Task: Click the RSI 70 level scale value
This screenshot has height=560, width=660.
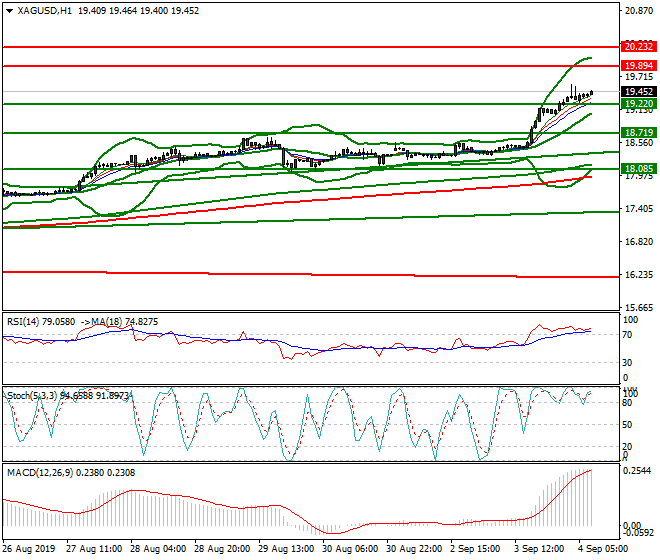Action: [x=628, y=335]
